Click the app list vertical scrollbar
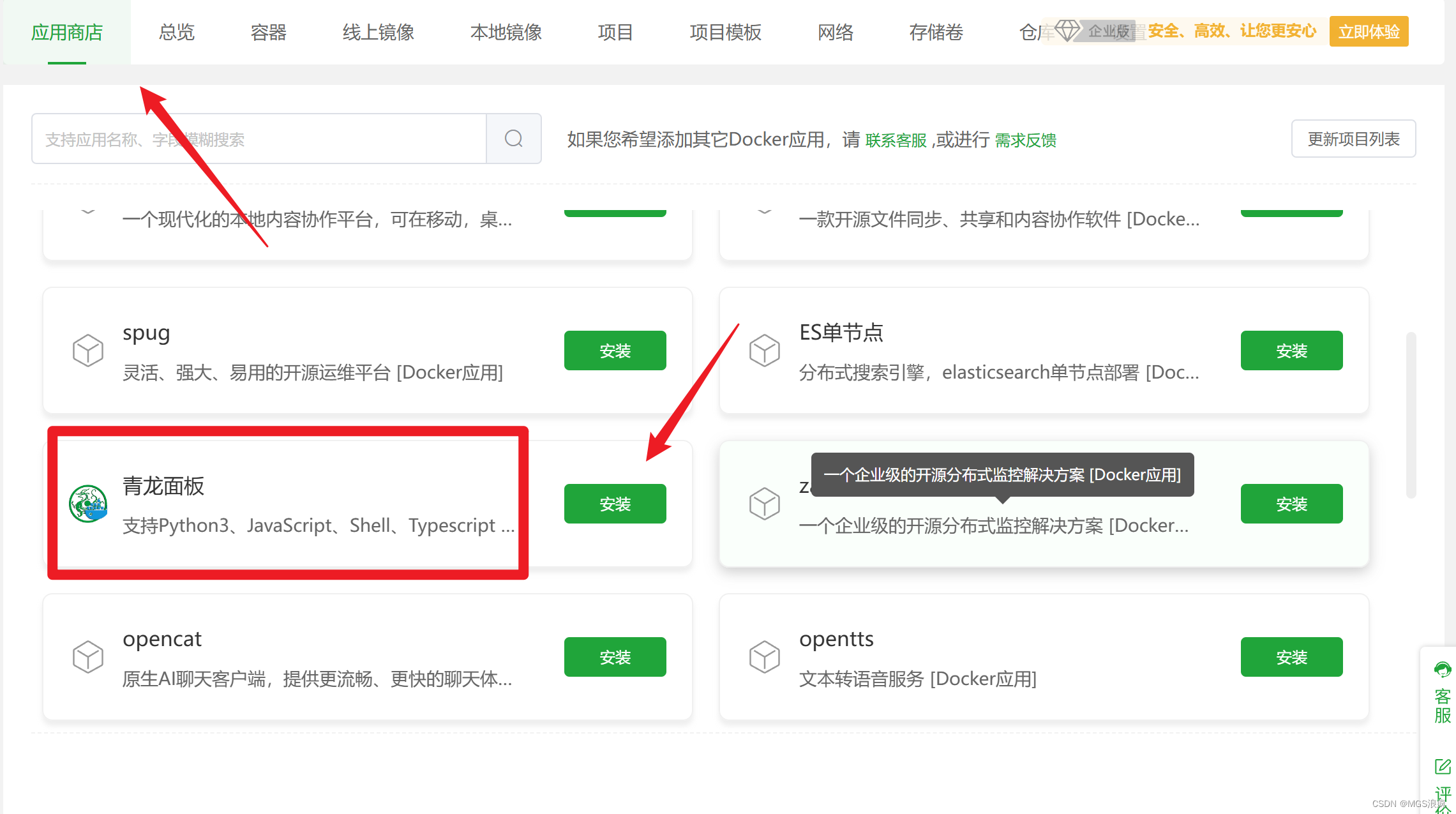 tap(1411, 415)
